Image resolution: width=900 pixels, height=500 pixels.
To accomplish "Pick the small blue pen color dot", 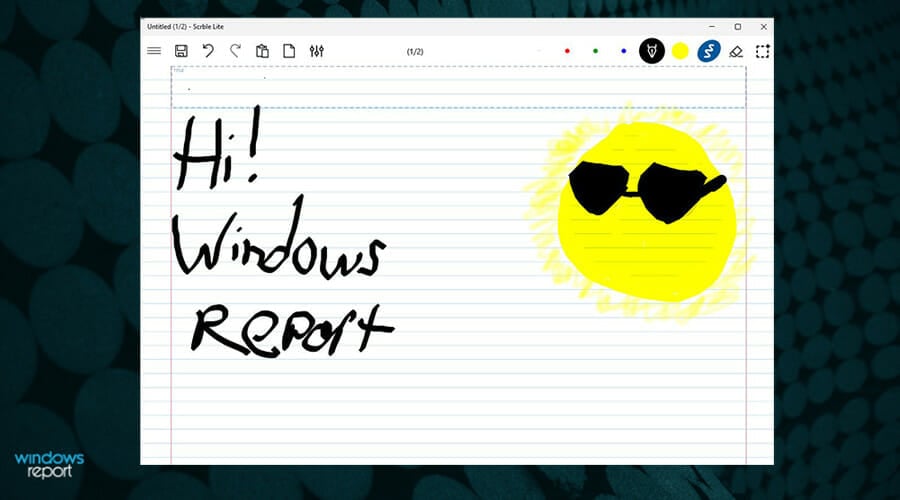I will pyautogui.click(x=623, y=51).
